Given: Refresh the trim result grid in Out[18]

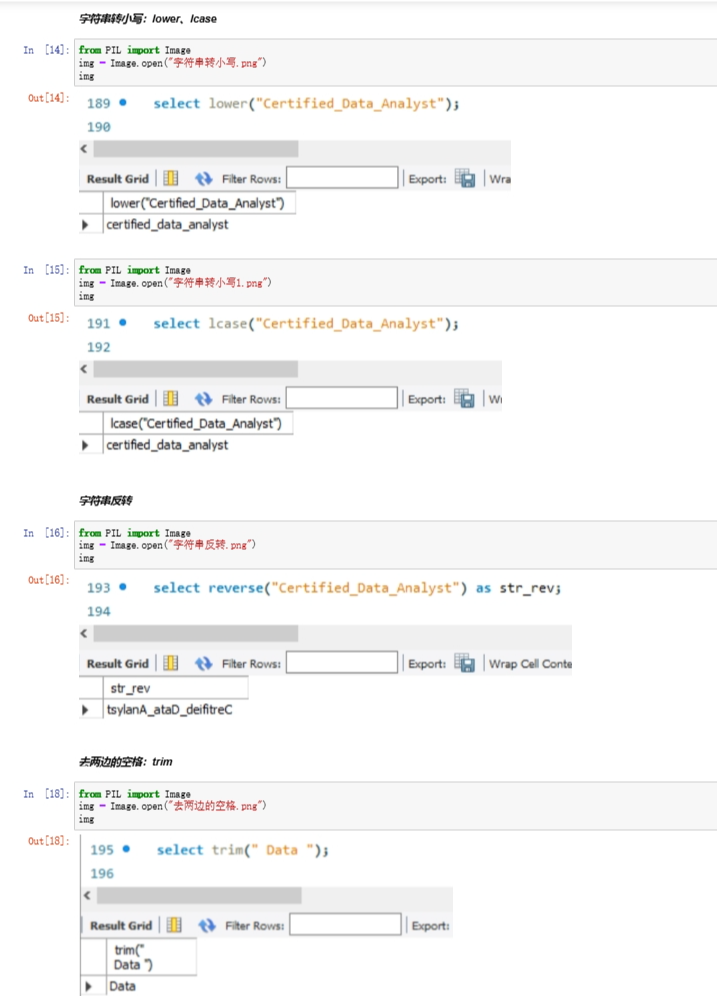Looking at the screenshot, I should [207, 925].
